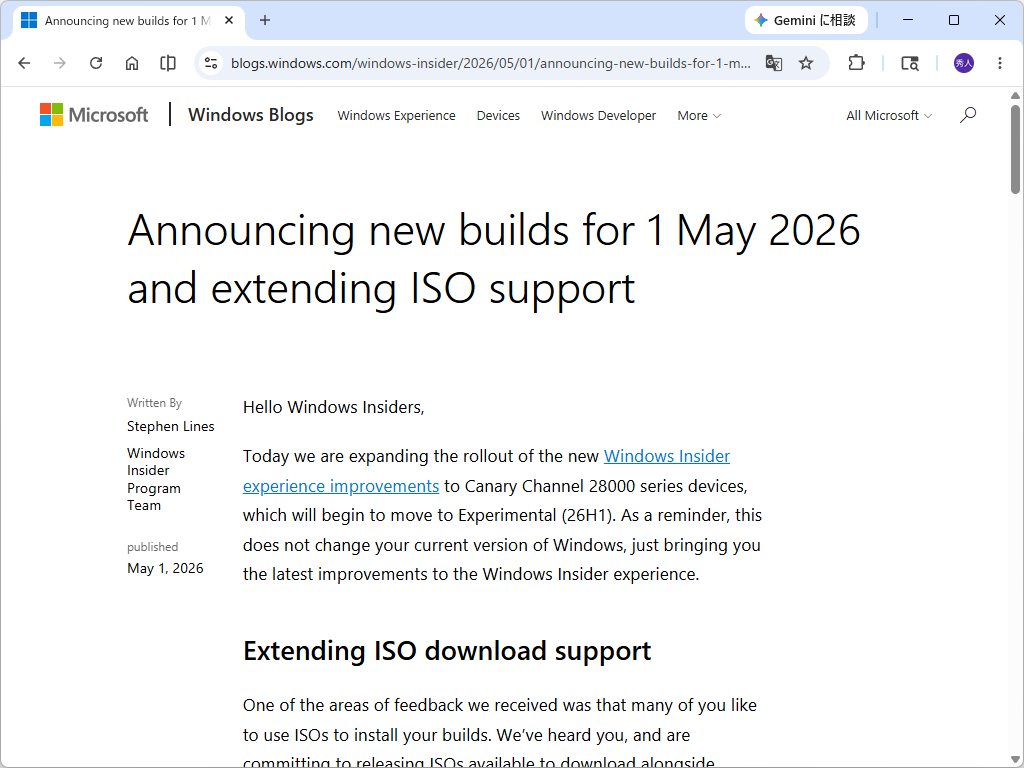The height and width of the screenshot is (768, 1024).
Task: Minimize the browser window
Action: (x=908, y=20)
